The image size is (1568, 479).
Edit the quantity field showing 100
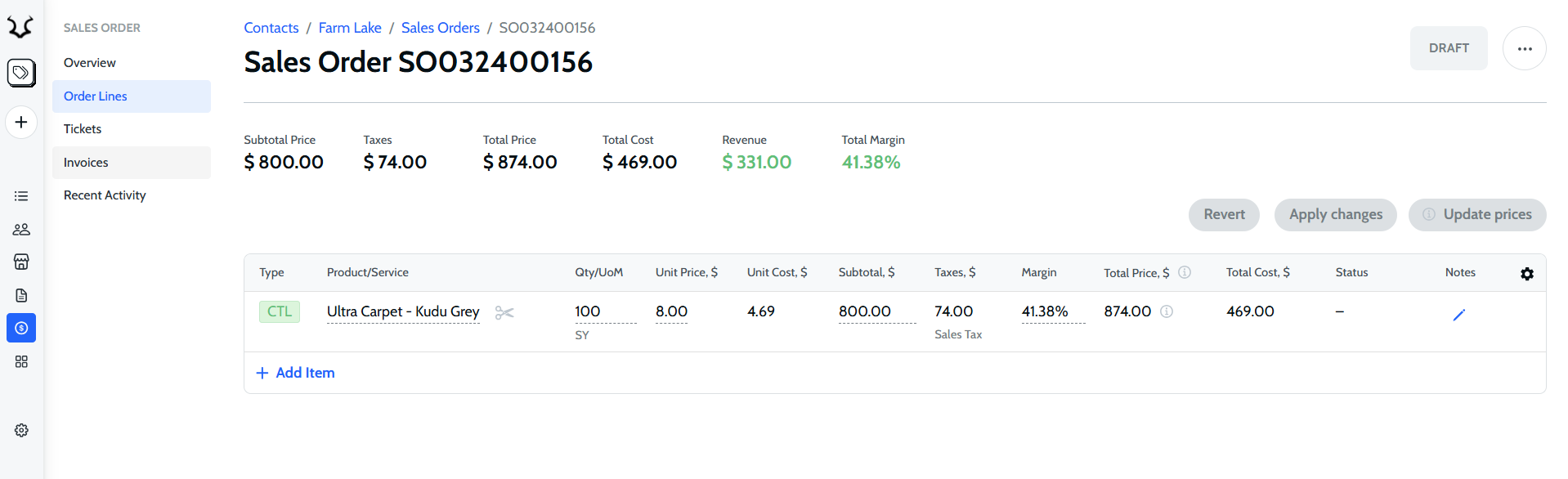coord(604,311)
